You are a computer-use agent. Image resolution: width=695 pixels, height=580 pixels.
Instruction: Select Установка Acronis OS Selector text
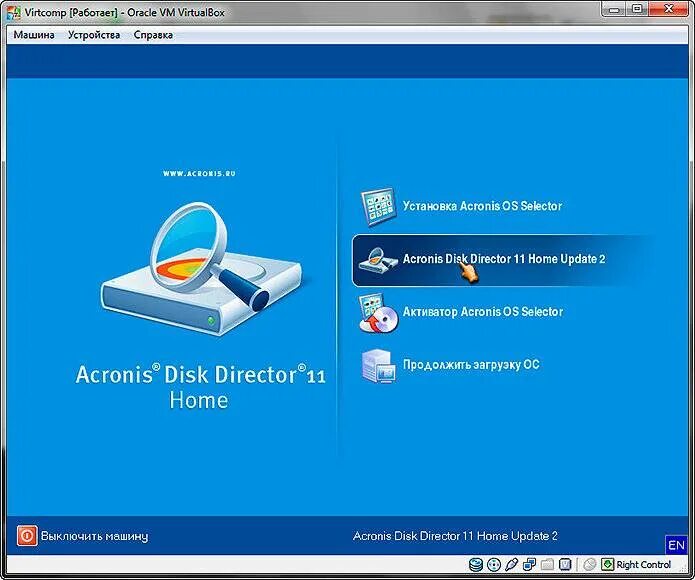(x=482, y=206)
